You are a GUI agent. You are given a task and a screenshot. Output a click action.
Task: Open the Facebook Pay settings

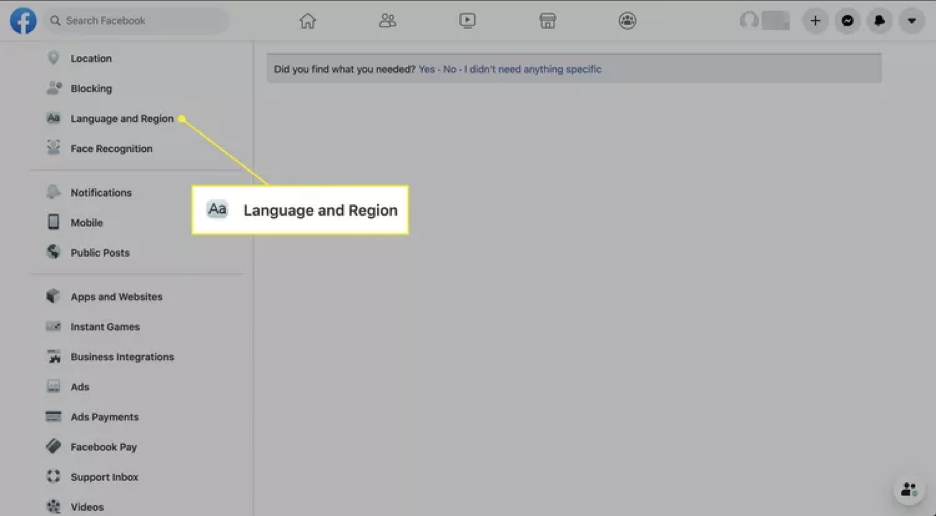(103, 447)
